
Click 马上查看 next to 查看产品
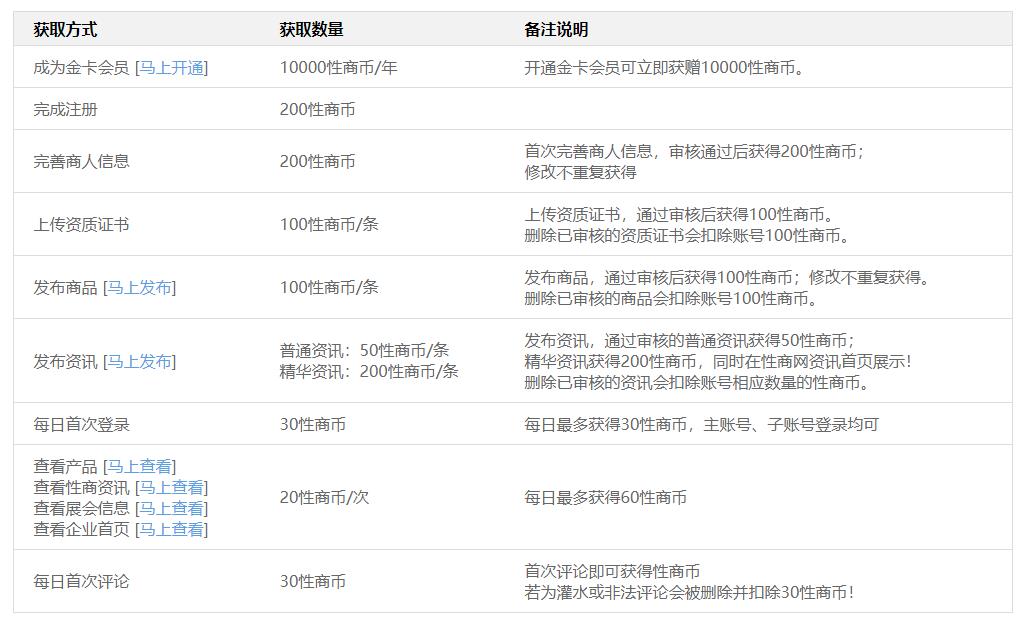click(x=139, y=467)
